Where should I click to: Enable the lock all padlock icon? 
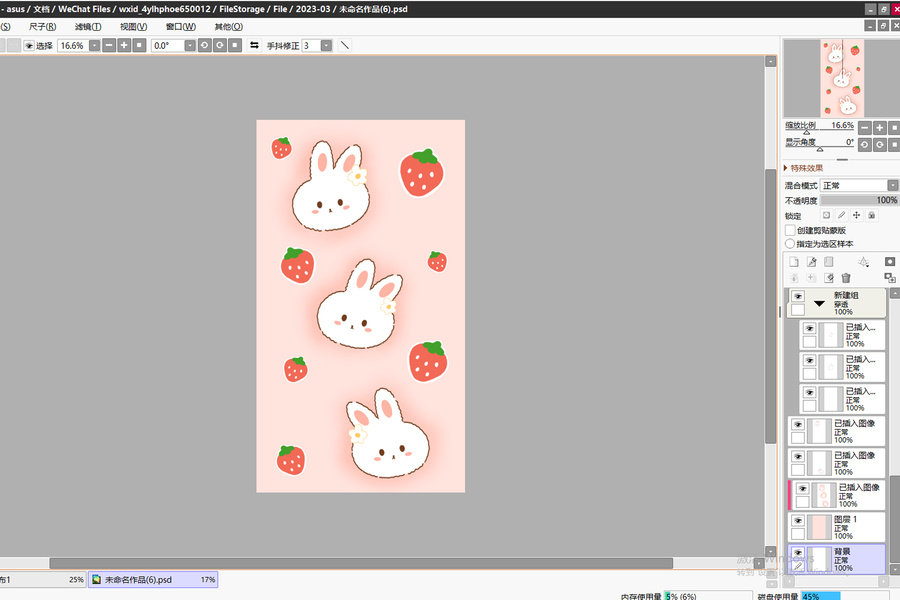(x=871, y=215)
